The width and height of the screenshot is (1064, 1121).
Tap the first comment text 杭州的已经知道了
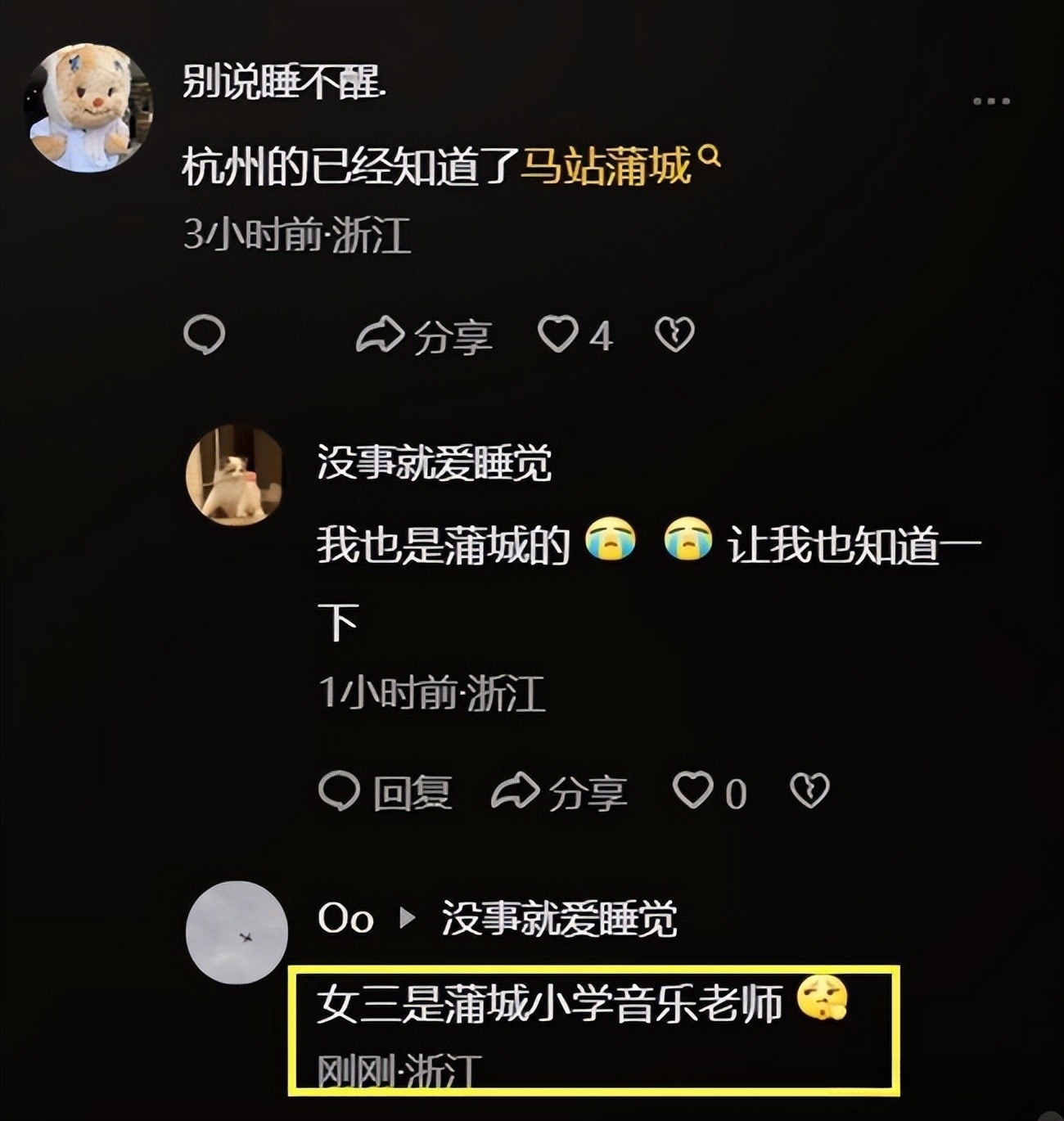[349, 166]
